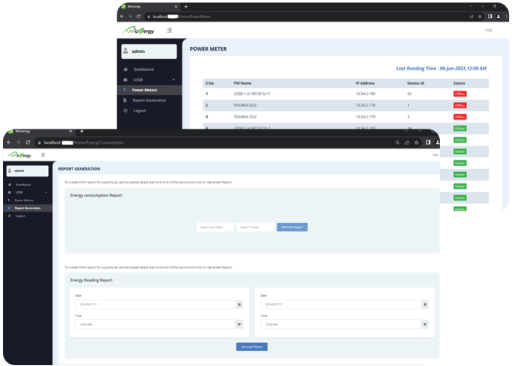Viewport: 512px width, 366px height.
Task: Click Device ID column header
Action: [x=416, y=83]
